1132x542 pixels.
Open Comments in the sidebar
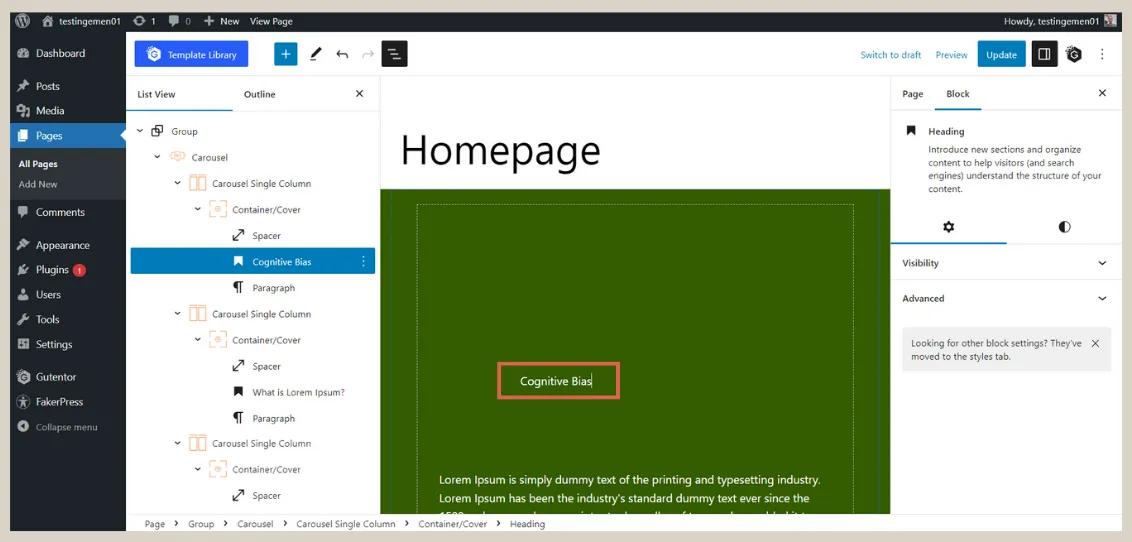(68, 212)
